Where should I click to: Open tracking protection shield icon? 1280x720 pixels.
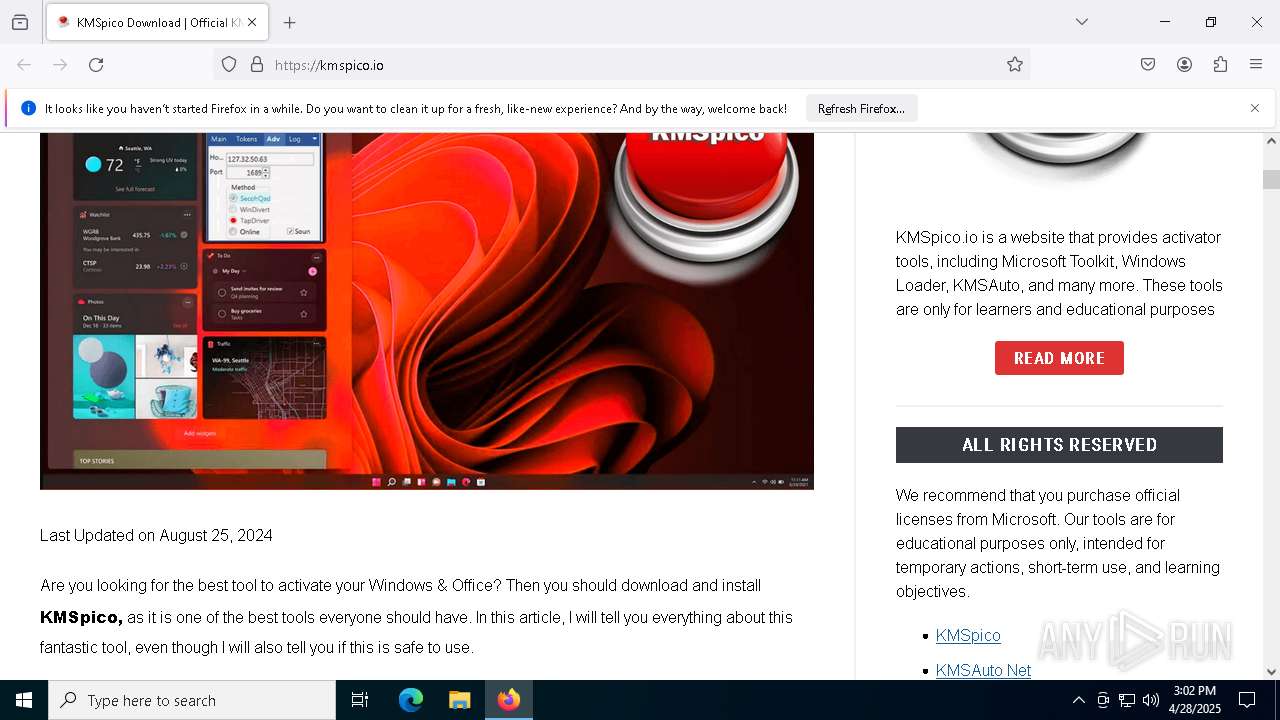click(x=229, y=65)
